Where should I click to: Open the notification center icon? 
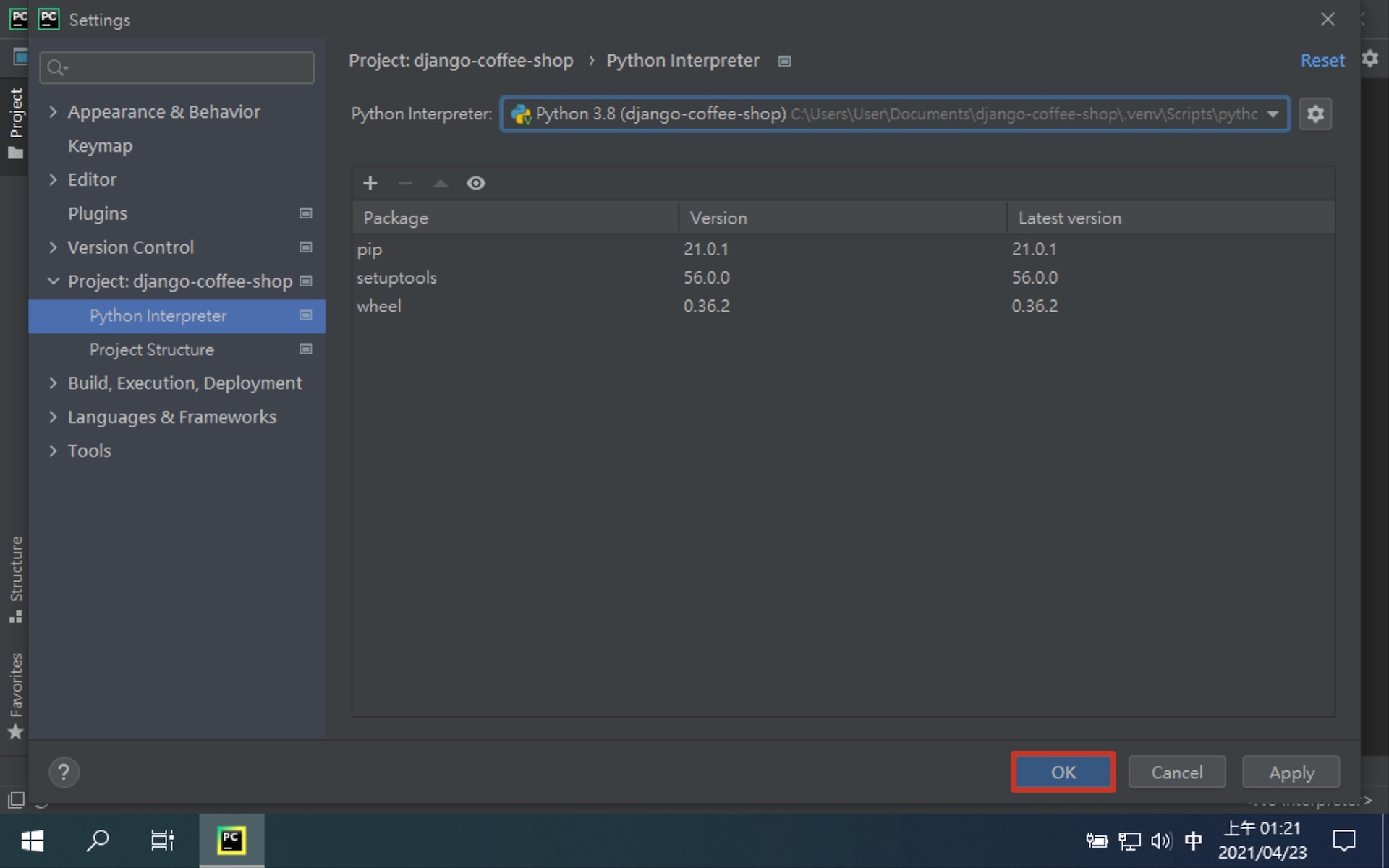[x=1343, y=841]
